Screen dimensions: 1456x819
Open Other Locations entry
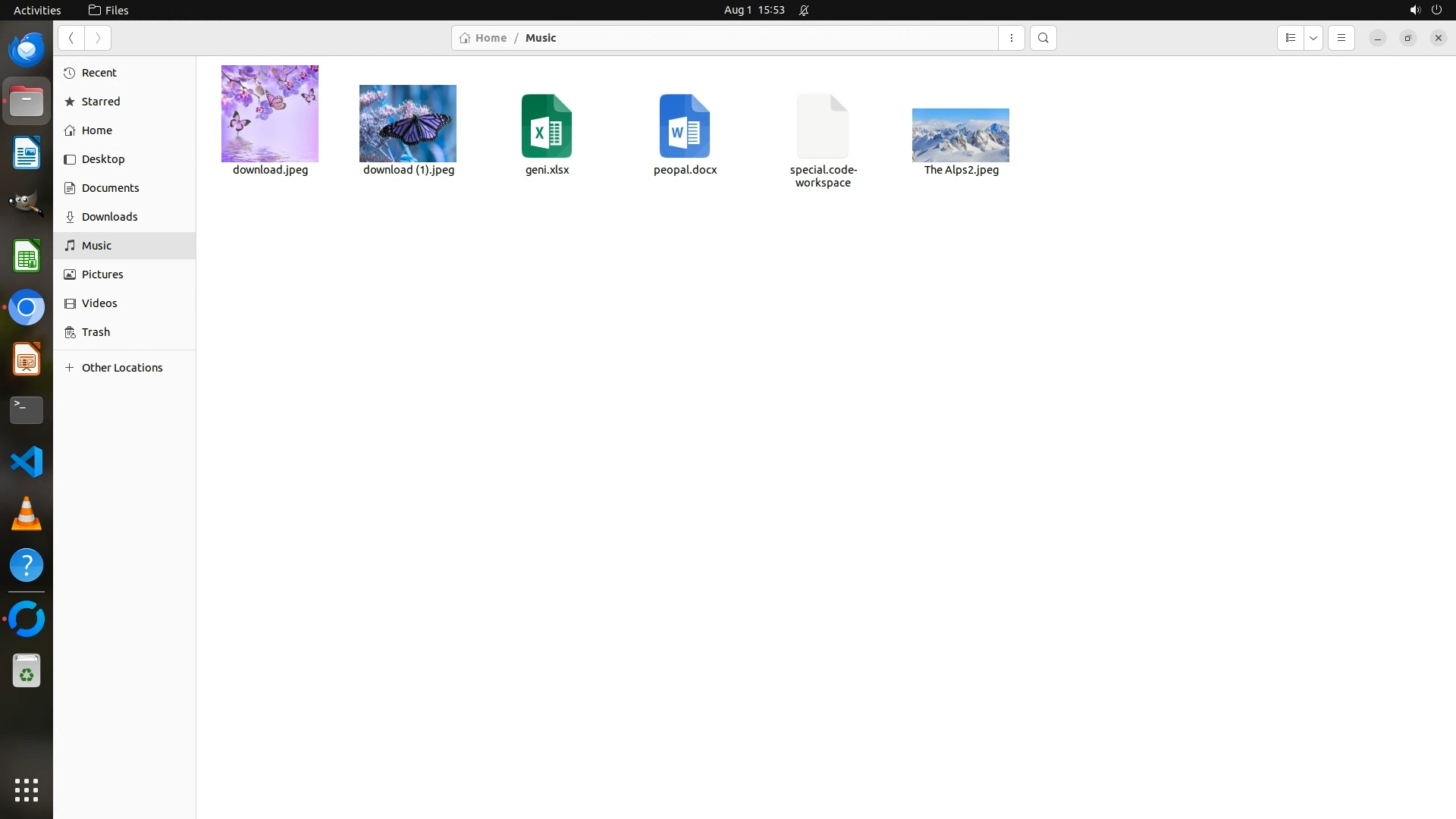click(x=121, y=368)
